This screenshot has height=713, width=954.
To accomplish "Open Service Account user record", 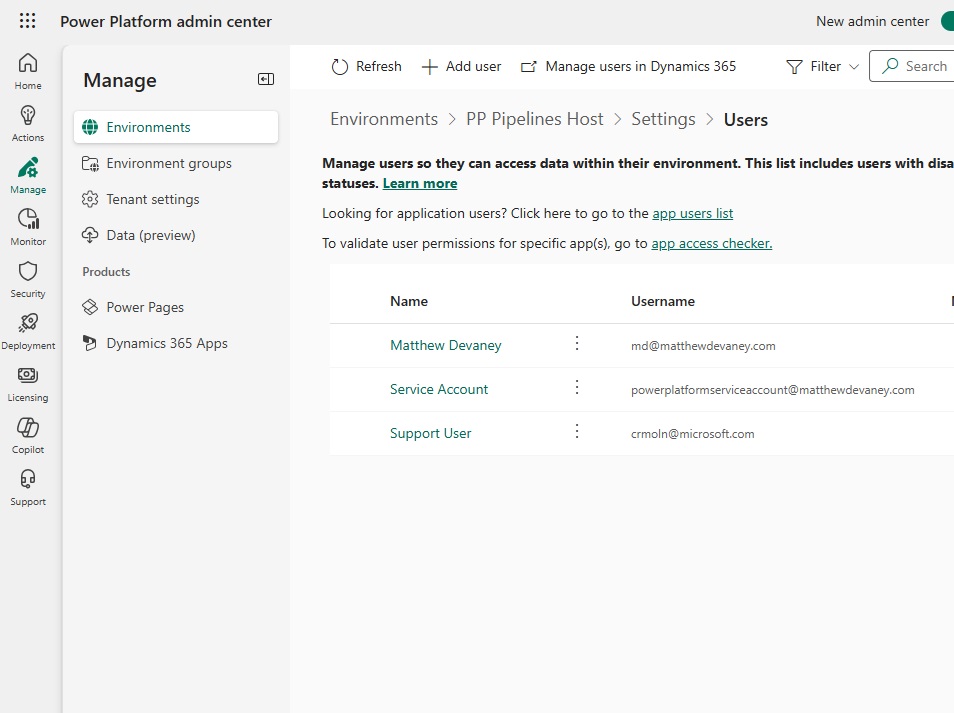I will click(x=439, y=389).
